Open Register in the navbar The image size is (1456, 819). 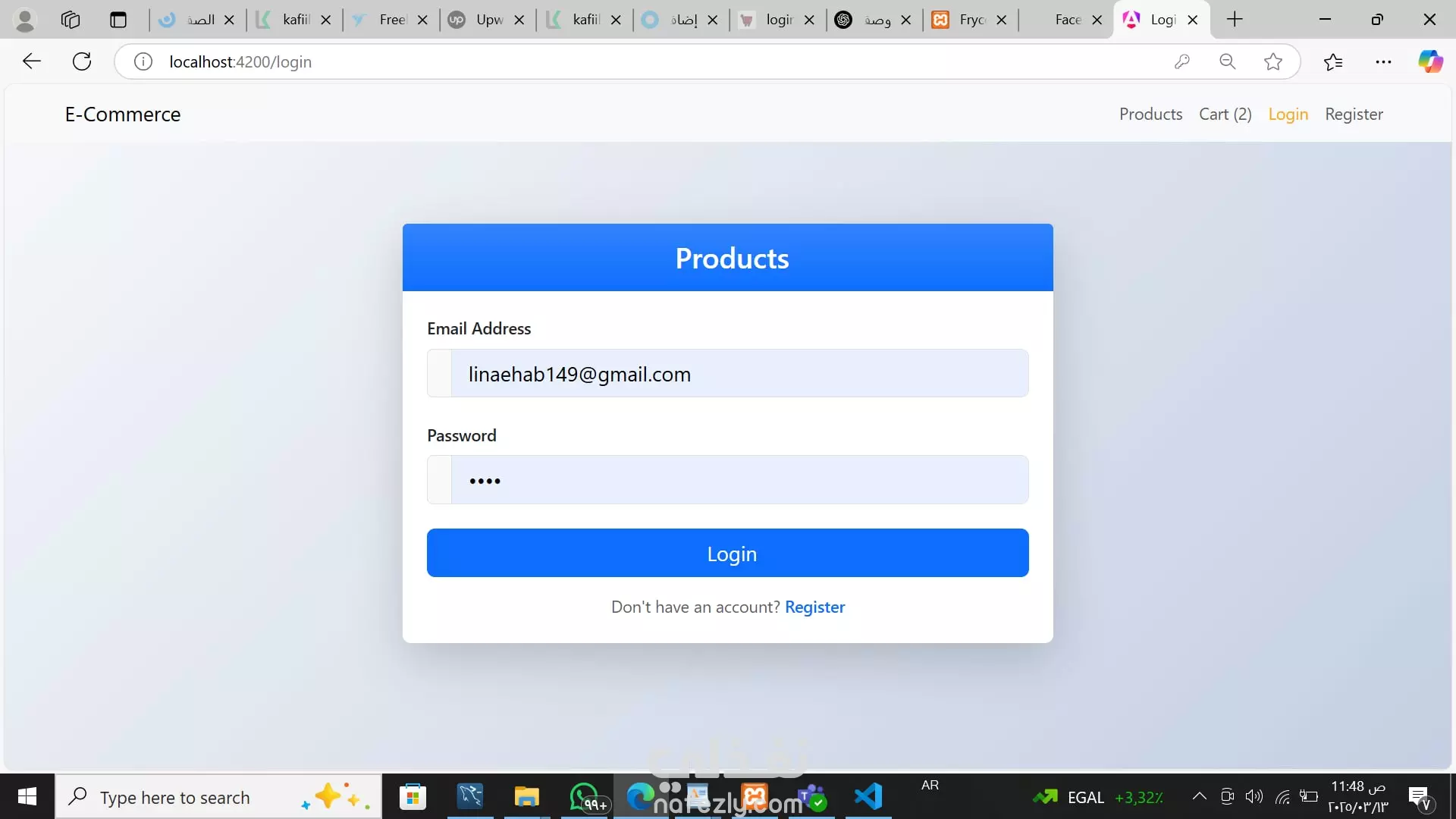pos(1354,115)
